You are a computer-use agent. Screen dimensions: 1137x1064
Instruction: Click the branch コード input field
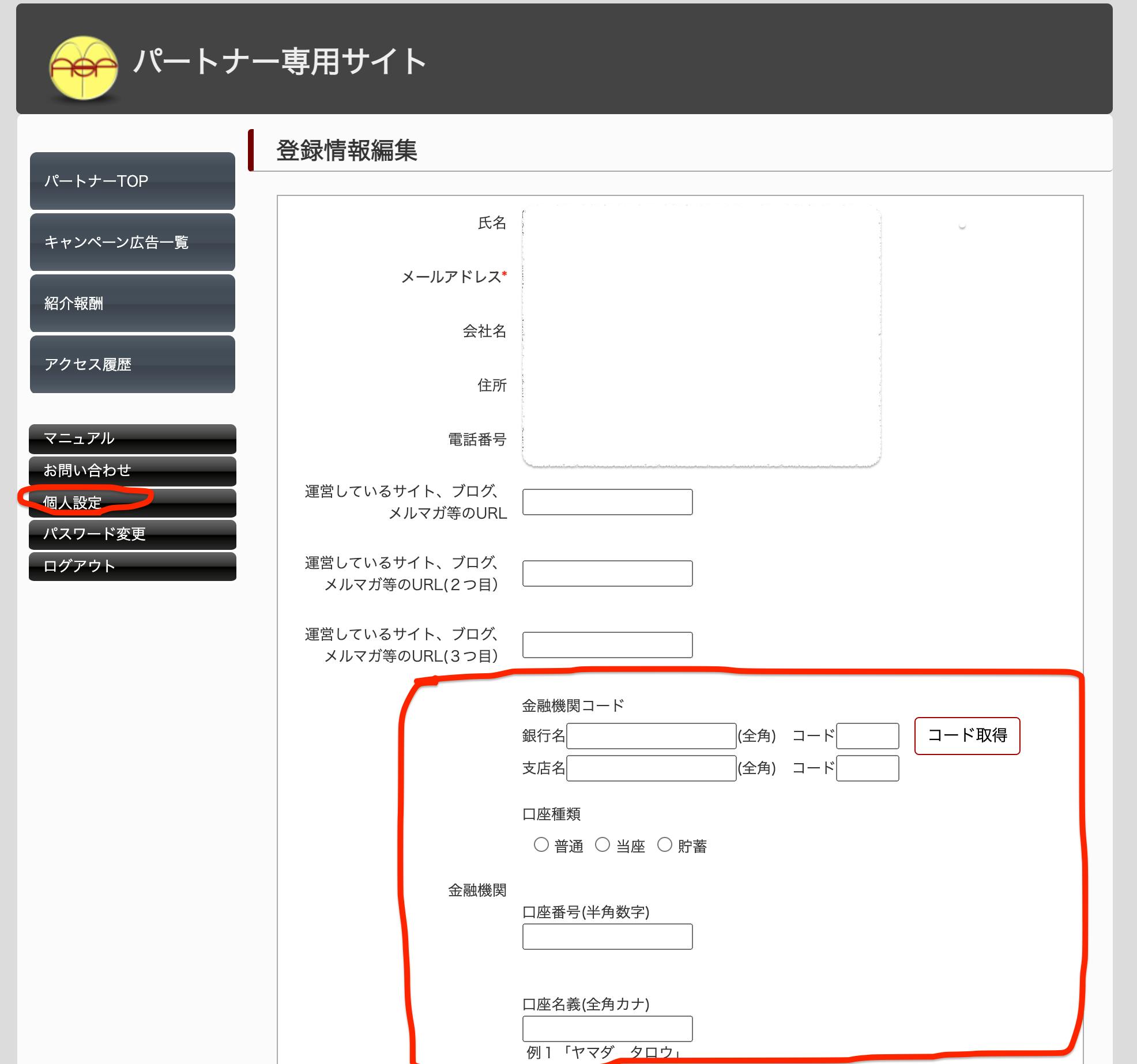pos(868,768)
